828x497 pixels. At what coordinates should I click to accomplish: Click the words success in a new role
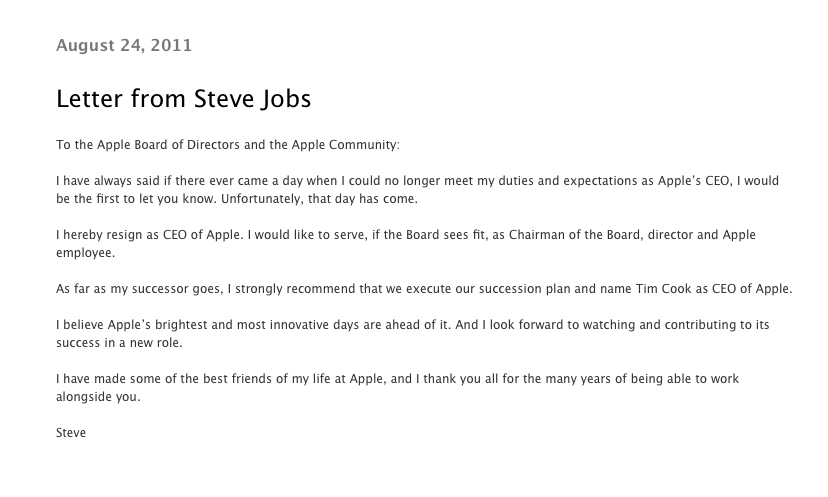(119, 343)
